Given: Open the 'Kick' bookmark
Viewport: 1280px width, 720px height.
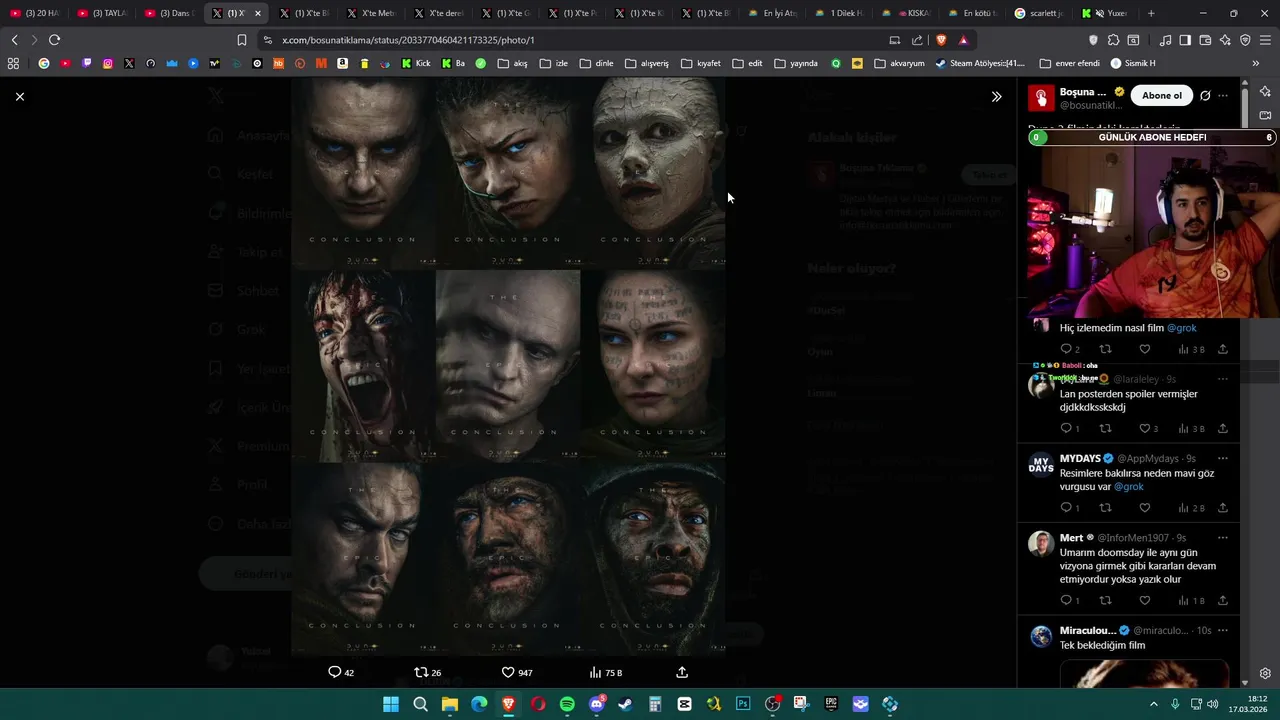Looking at the screenshot, I should coord(416,63).
